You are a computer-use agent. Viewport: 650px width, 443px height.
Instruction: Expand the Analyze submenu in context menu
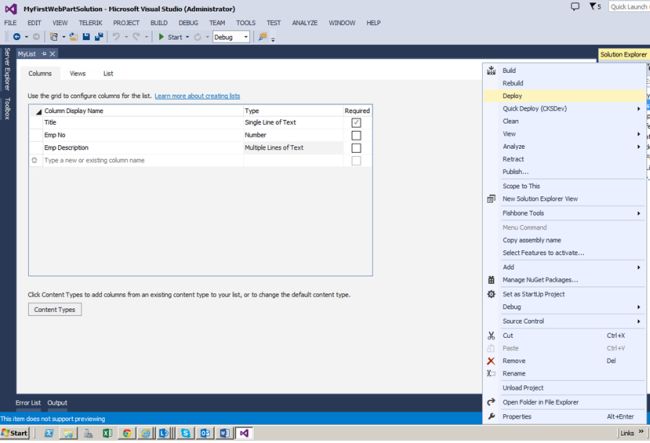point(639,147)
